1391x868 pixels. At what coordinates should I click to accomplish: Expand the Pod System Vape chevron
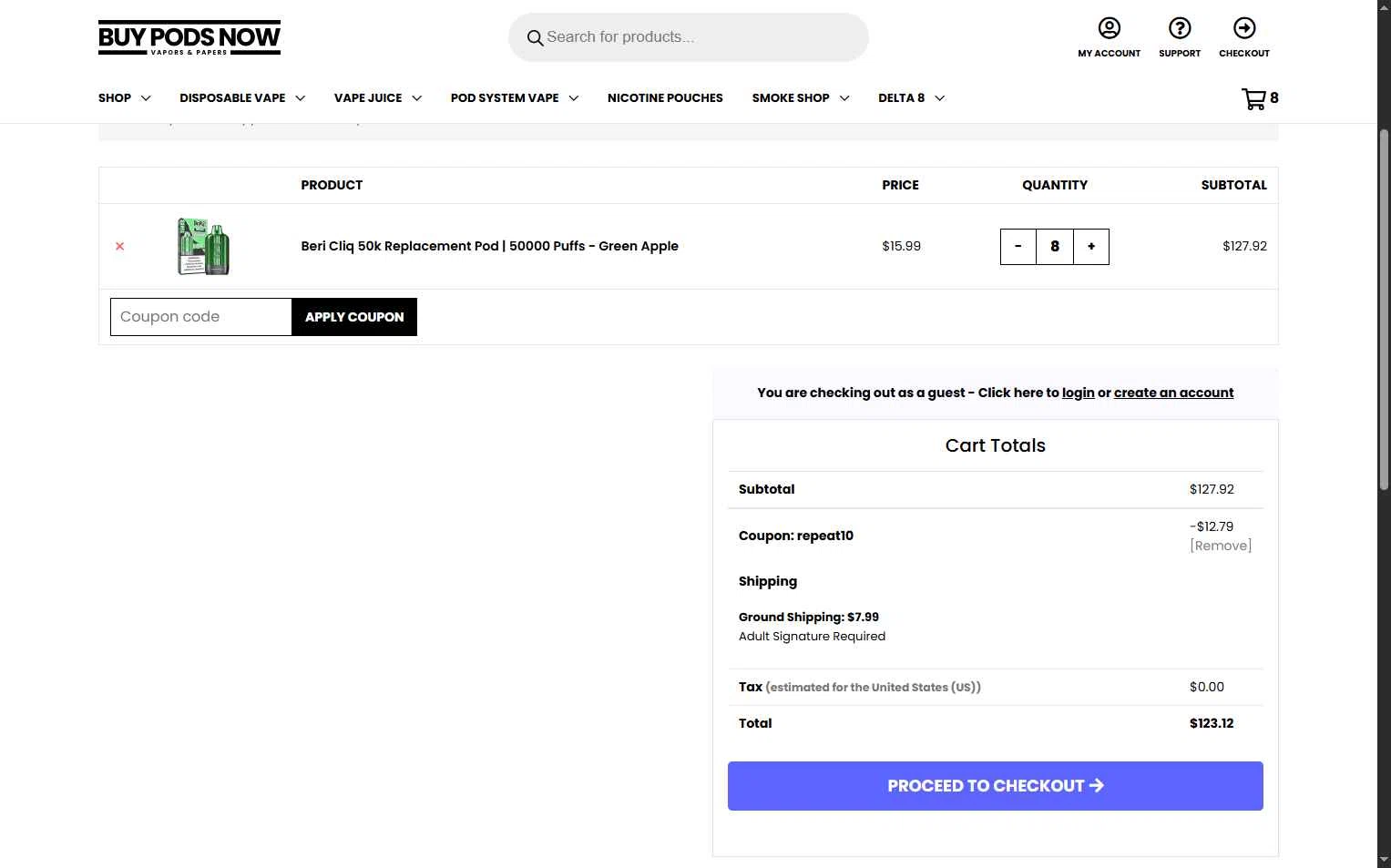(573, 98)
